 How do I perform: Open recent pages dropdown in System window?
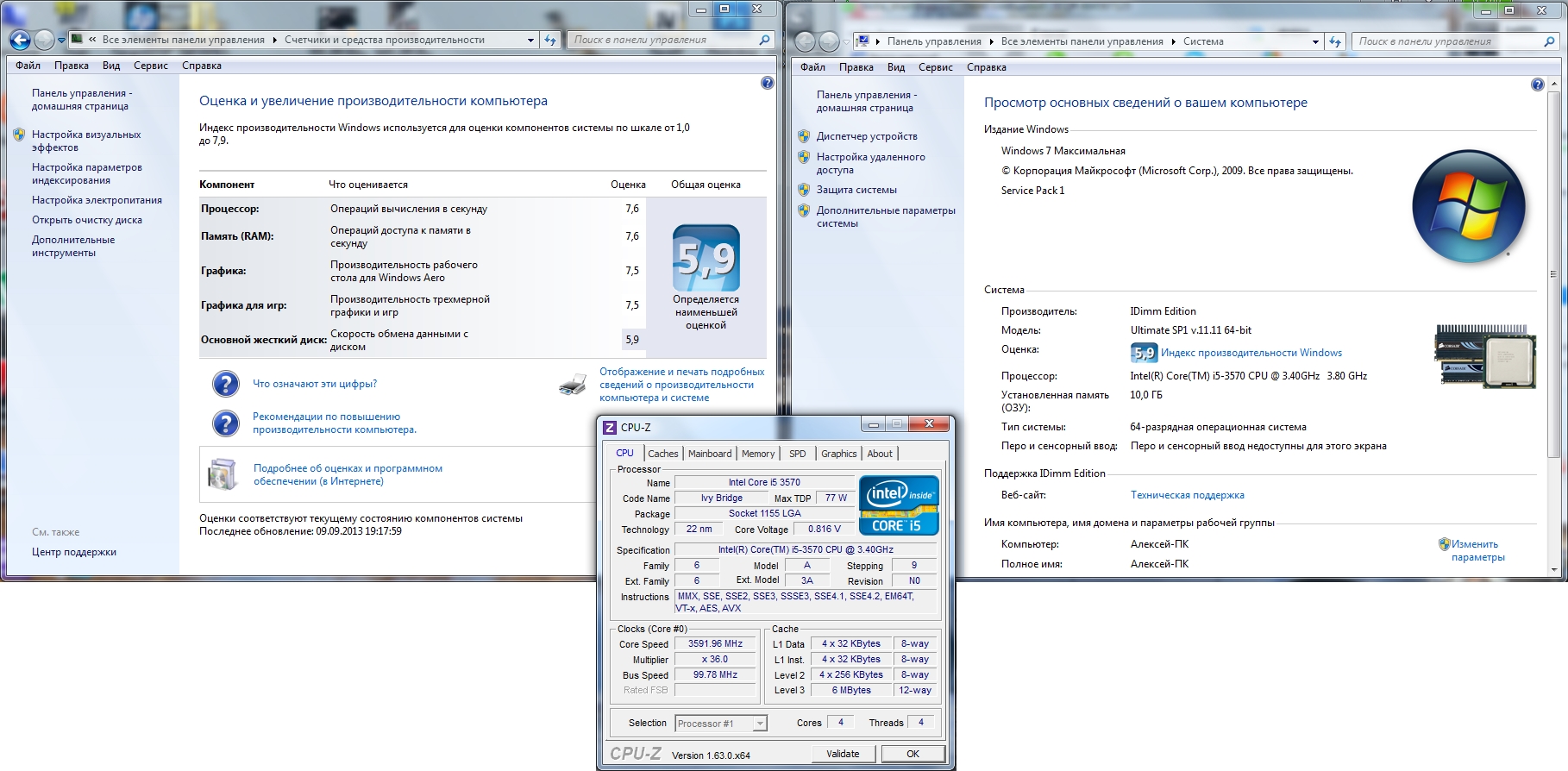[x=846, y=42]
